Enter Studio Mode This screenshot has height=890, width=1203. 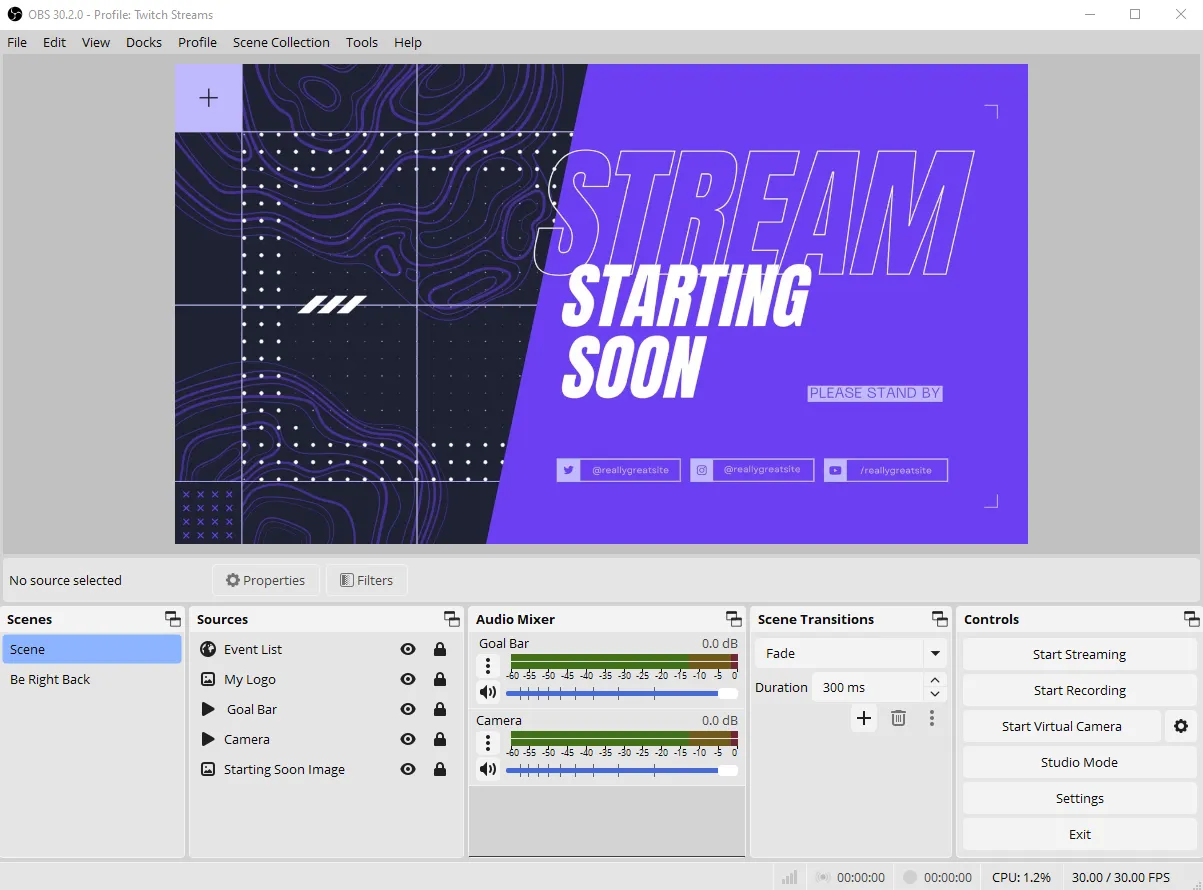click(1079, 762)
